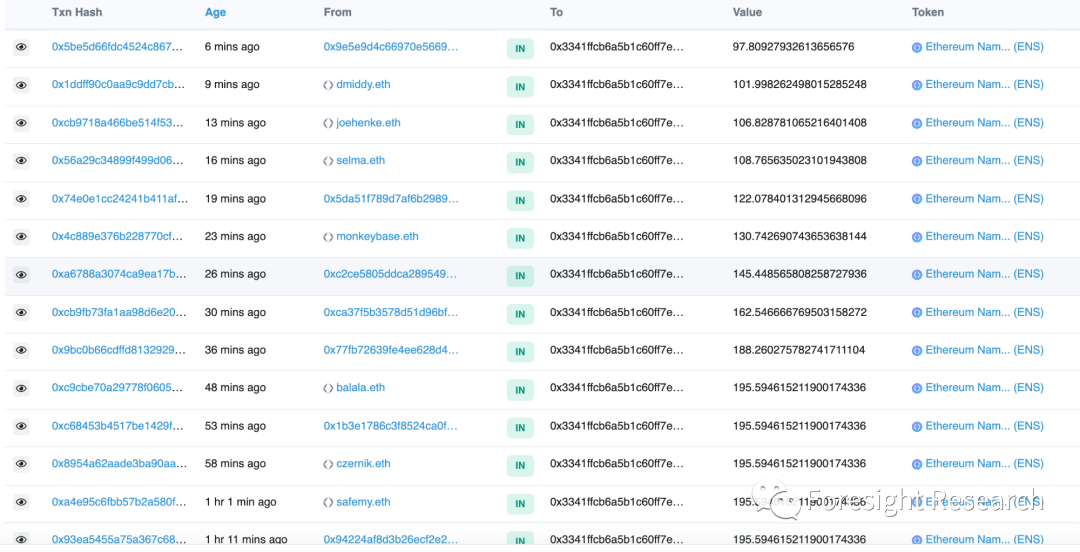The width and height of the screenshot is (1080, 552).
Task: Click contract icon beside dmiddy.eth
Action: point(329,85)
